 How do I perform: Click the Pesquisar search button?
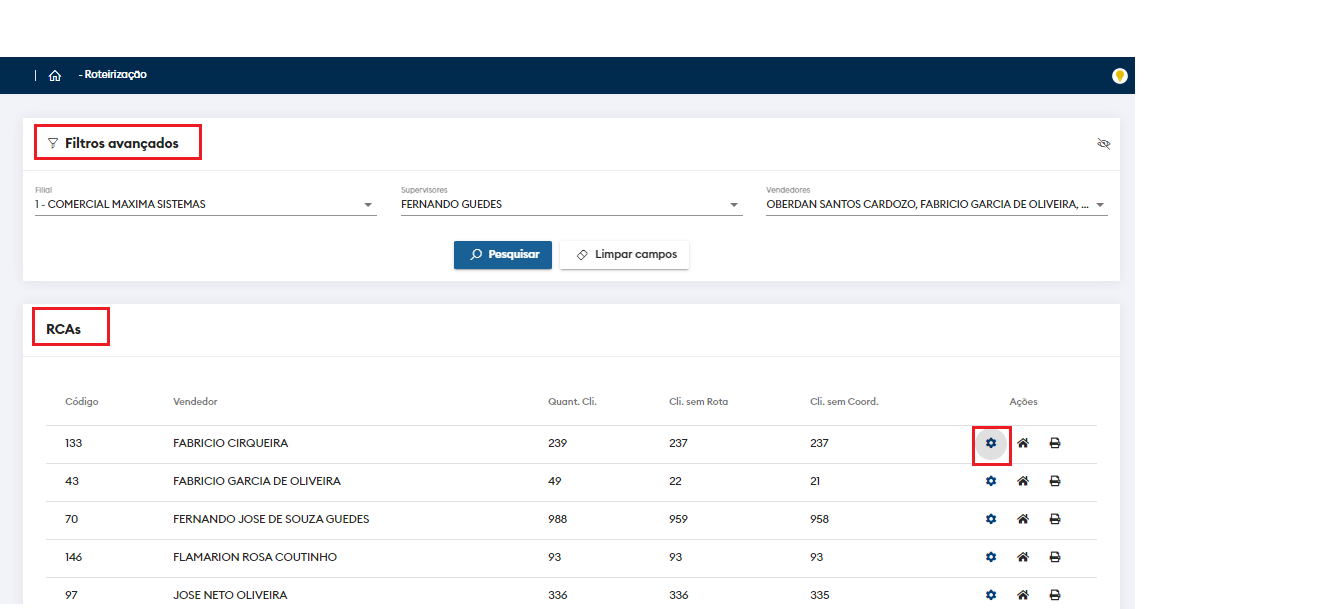coord(503,255)
